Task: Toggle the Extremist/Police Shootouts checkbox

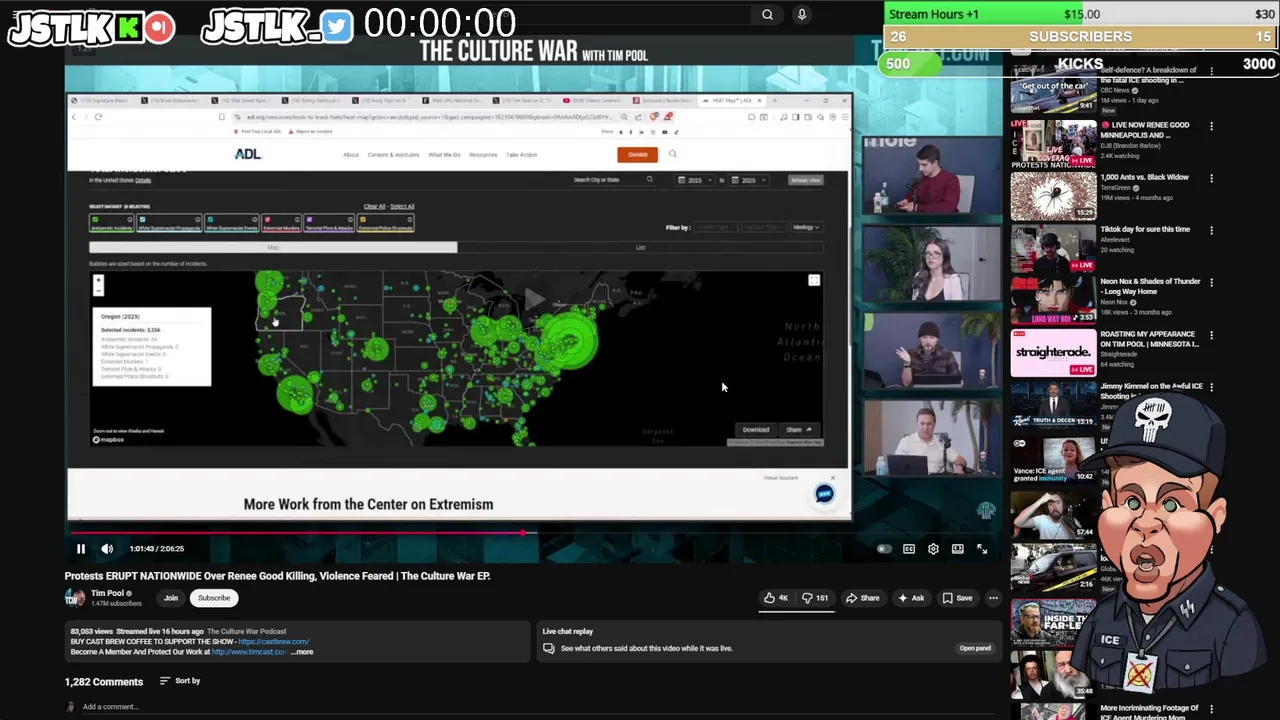Action: pyautogui.click(x=364, y=220)
